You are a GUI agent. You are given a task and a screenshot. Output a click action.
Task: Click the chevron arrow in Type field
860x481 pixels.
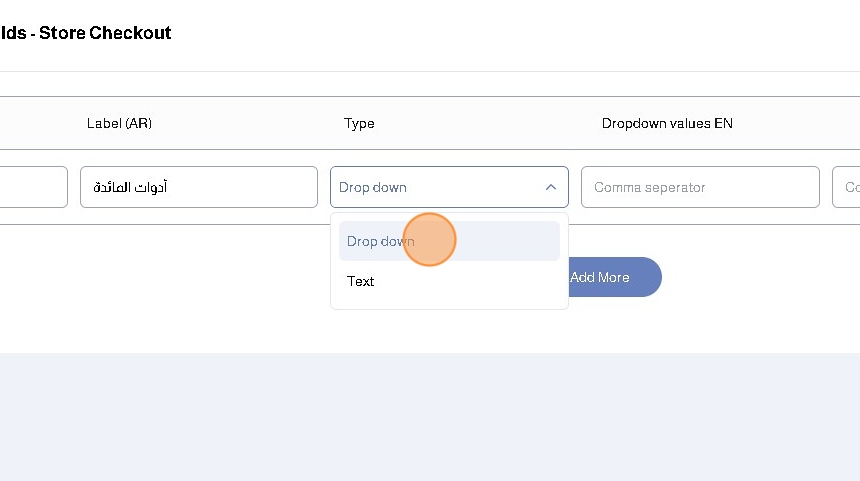[x=550, y=187]
